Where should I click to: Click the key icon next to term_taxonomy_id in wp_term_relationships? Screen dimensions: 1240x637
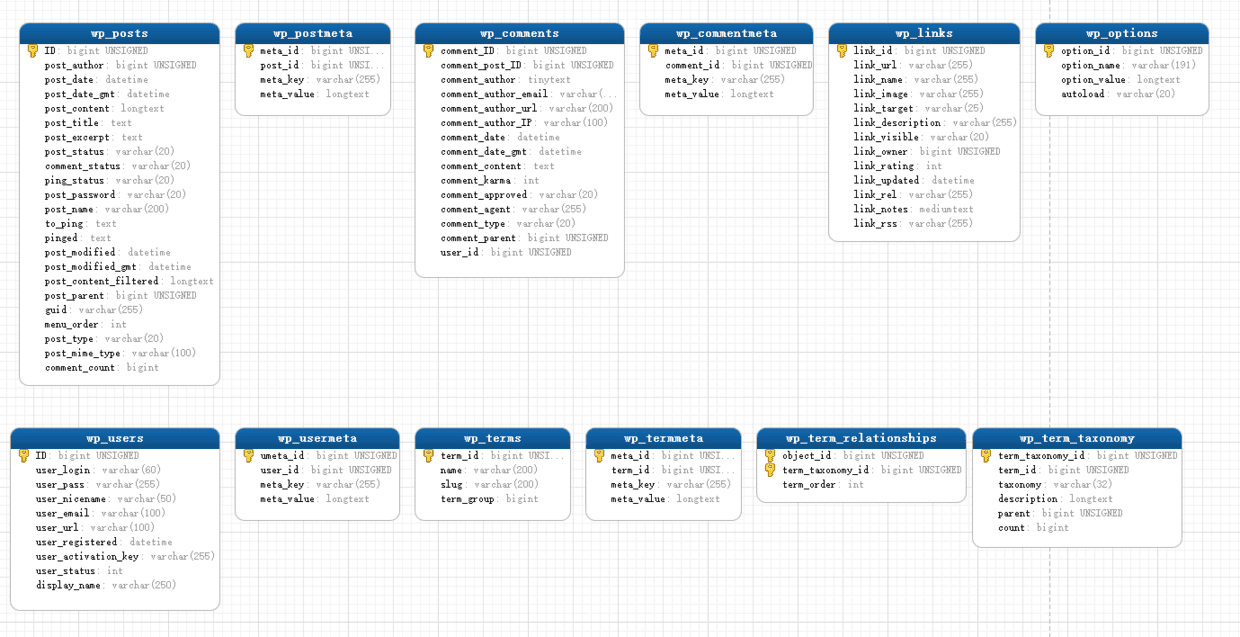[x=769, y=470]
